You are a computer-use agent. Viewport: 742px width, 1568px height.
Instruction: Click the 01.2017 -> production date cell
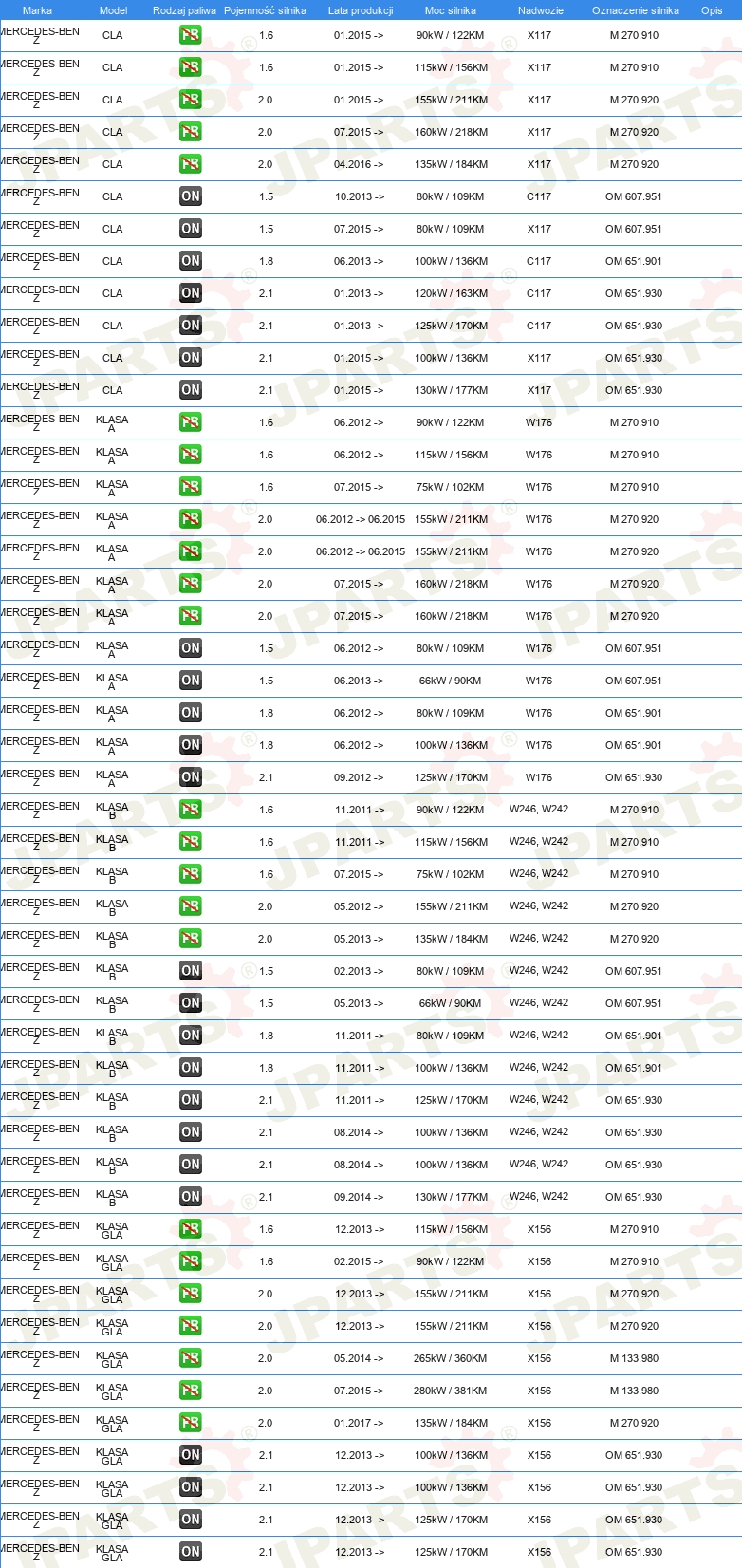pos(359,1423)
